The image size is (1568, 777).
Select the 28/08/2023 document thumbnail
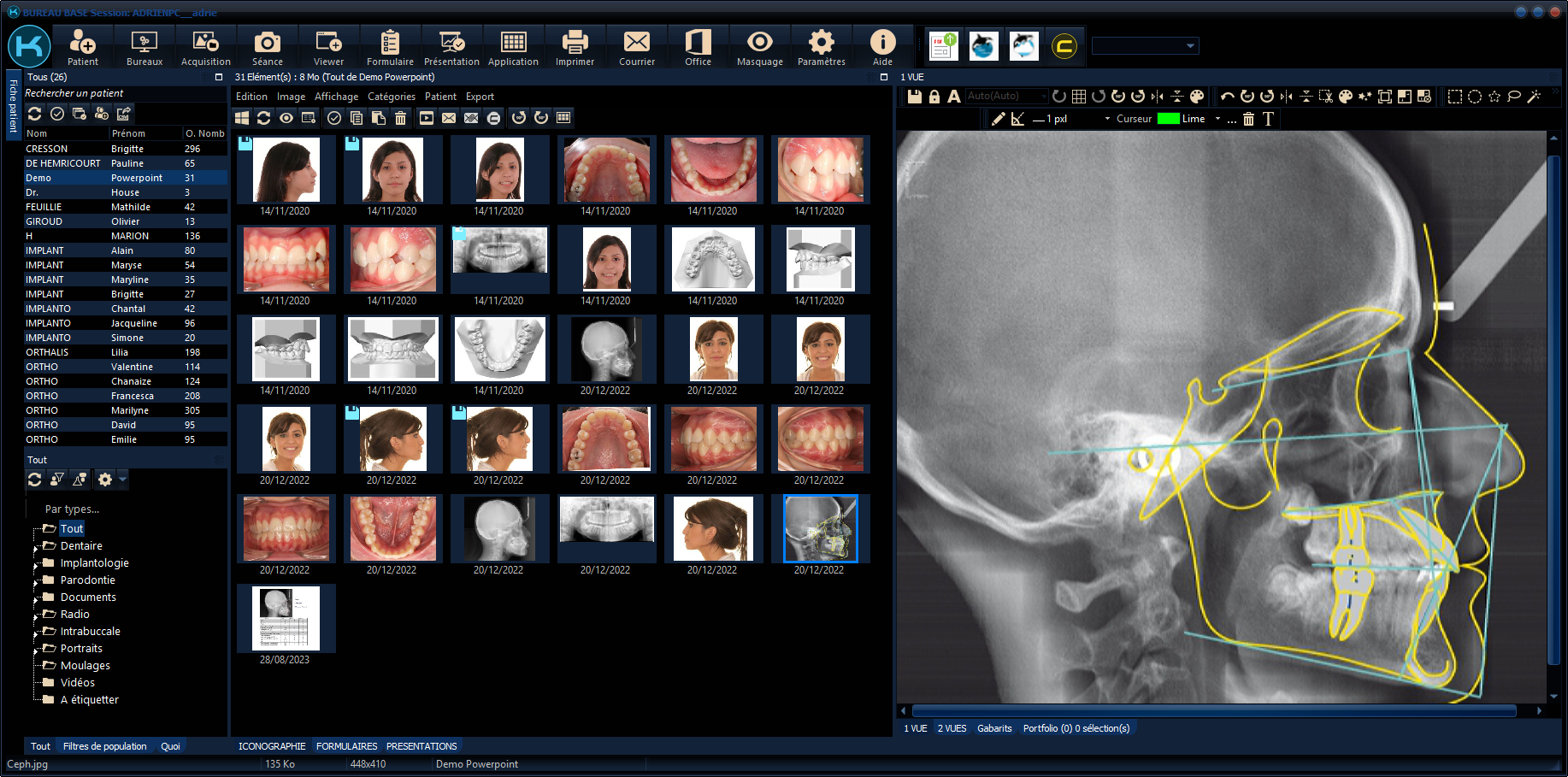(286, 619)
